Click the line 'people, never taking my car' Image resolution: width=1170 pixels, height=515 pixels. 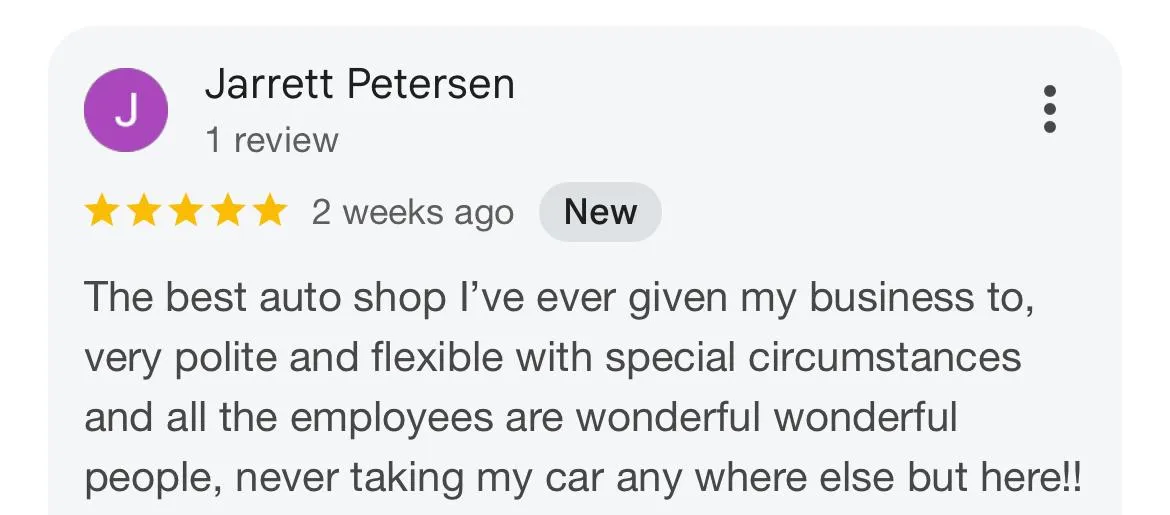[582, 478]
